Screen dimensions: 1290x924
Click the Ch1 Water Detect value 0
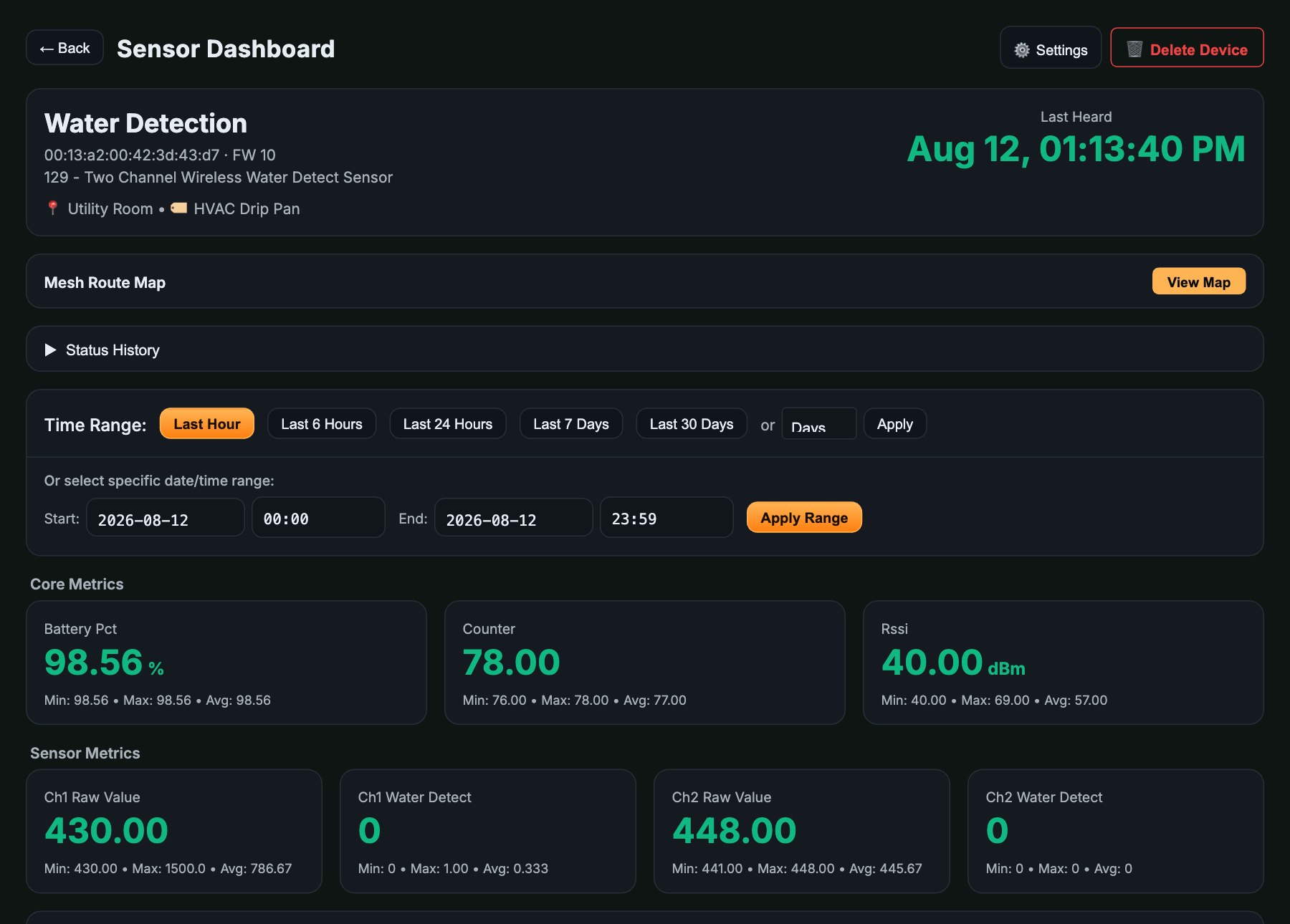369,831
